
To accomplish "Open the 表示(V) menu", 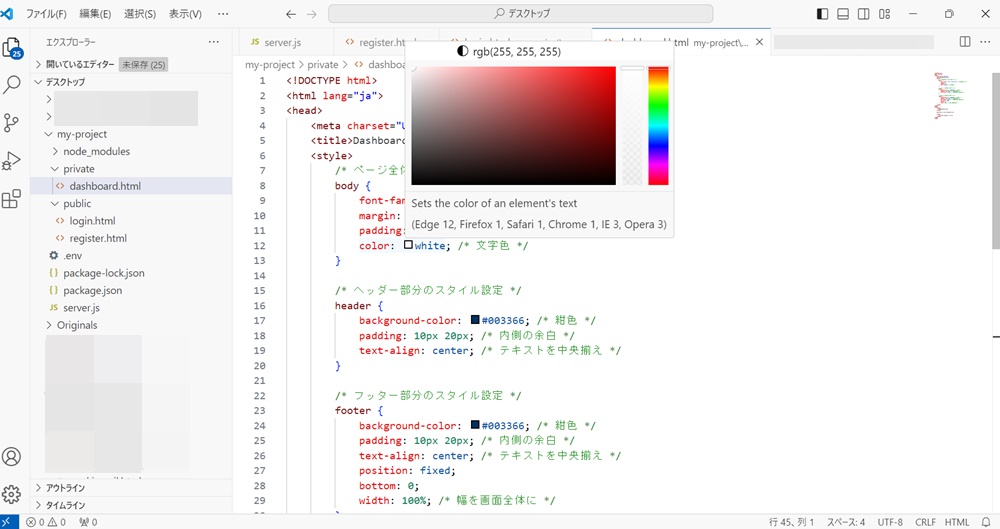I will 185,13.
